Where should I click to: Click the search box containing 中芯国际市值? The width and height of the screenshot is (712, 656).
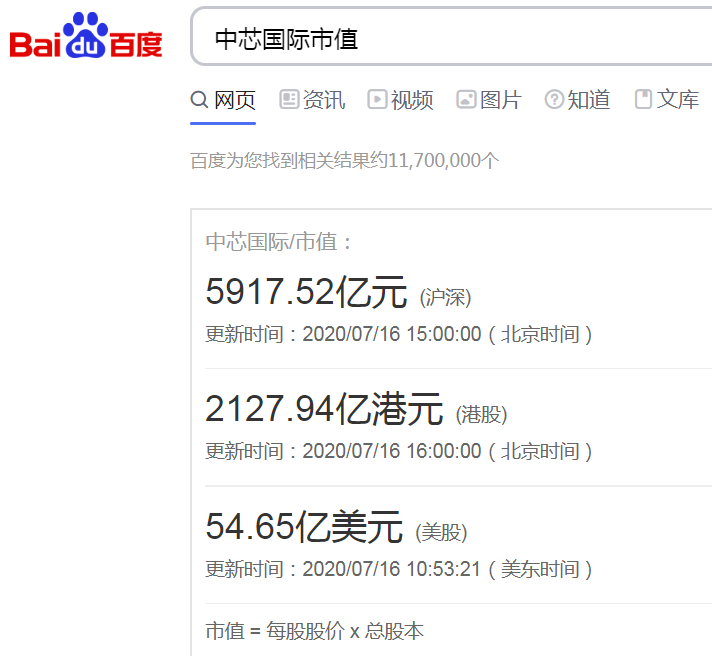(452, 37)
